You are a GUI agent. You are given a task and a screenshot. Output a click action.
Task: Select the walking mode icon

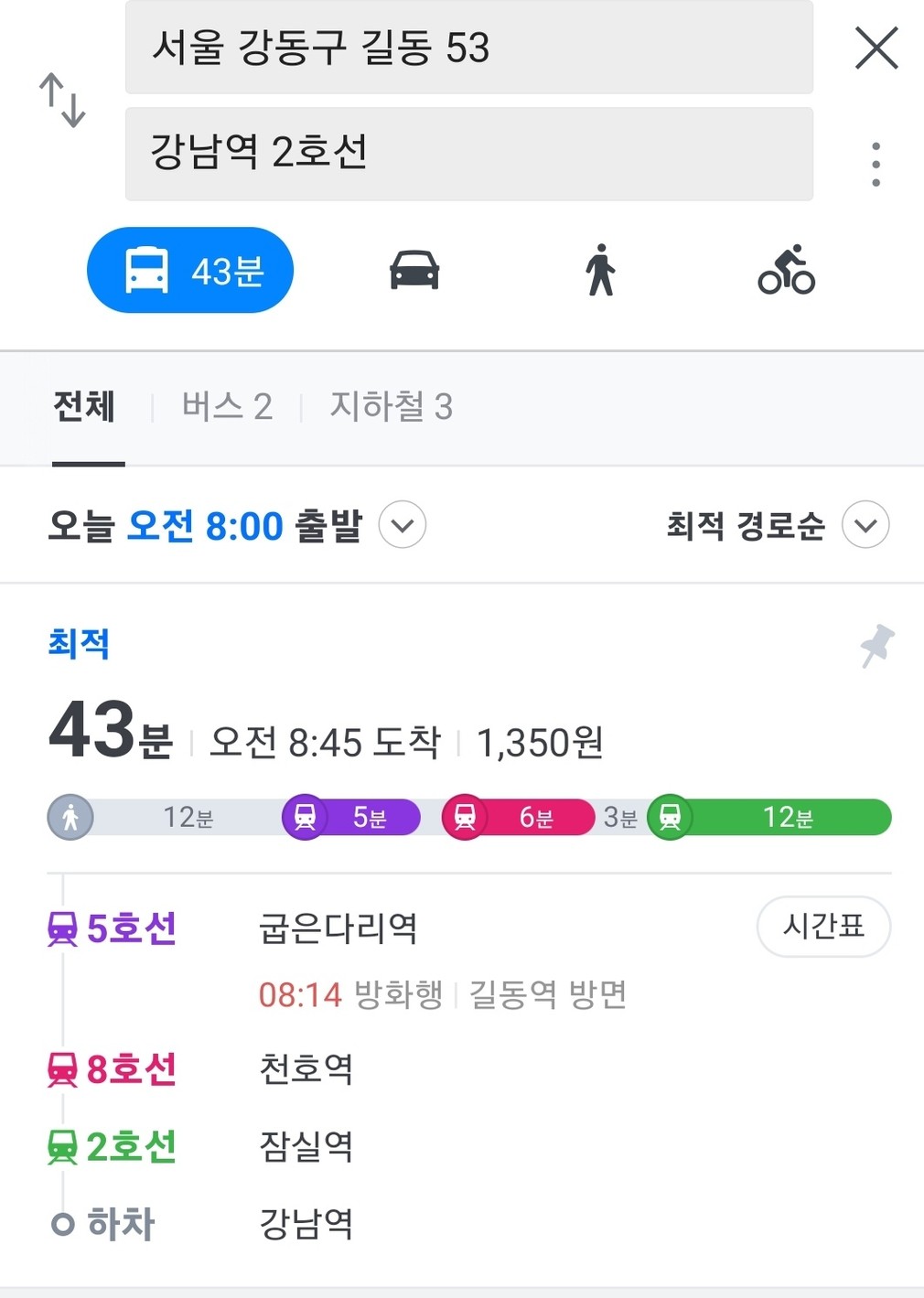coord(600,270)
